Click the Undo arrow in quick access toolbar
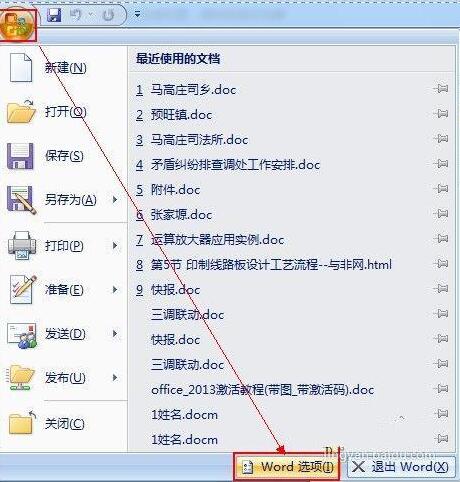Screen dimensions: 460x482 [76, 15]
